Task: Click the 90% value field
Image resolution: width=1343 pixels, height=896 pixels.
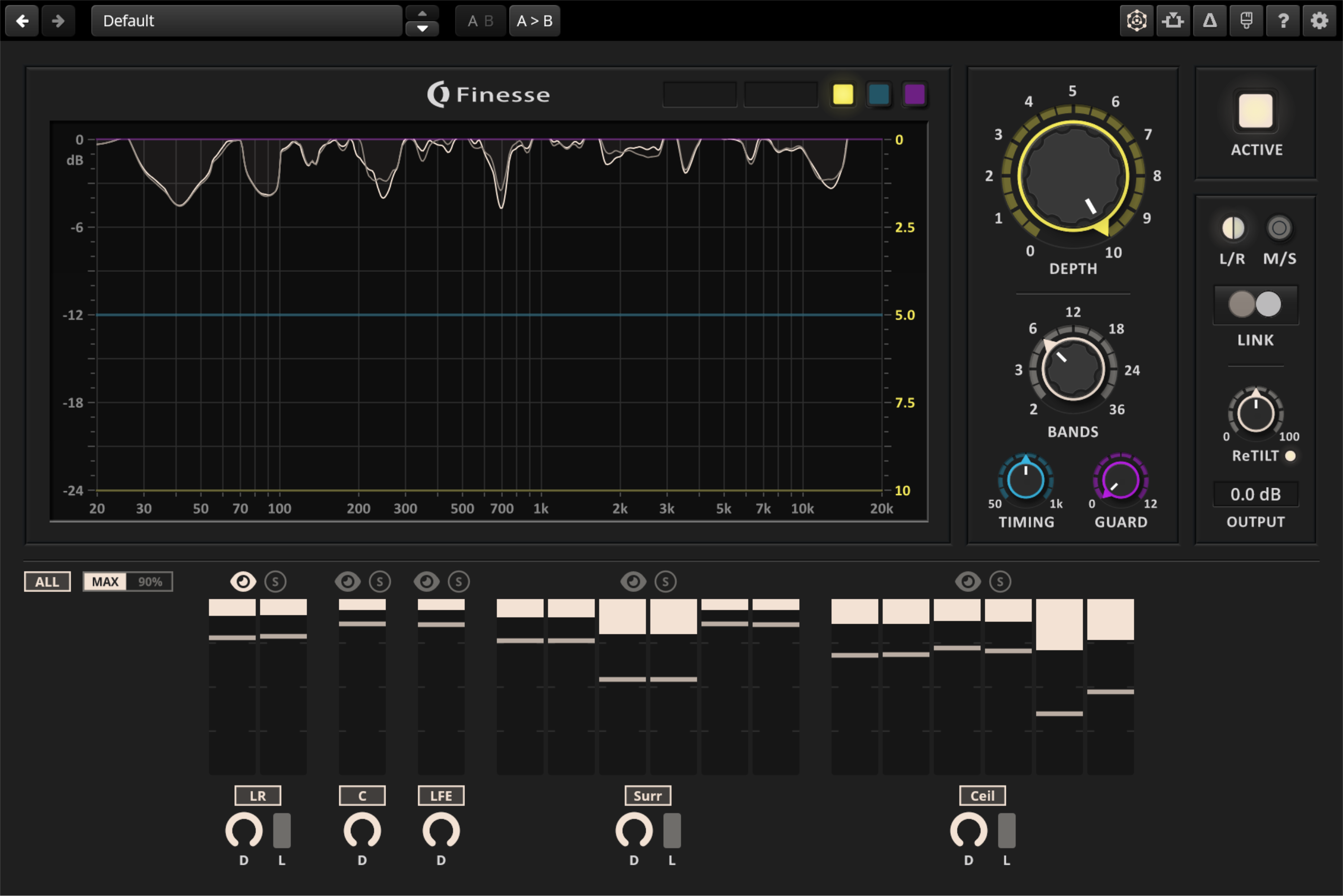Action: pyautogui.click(x=150, y=582)
